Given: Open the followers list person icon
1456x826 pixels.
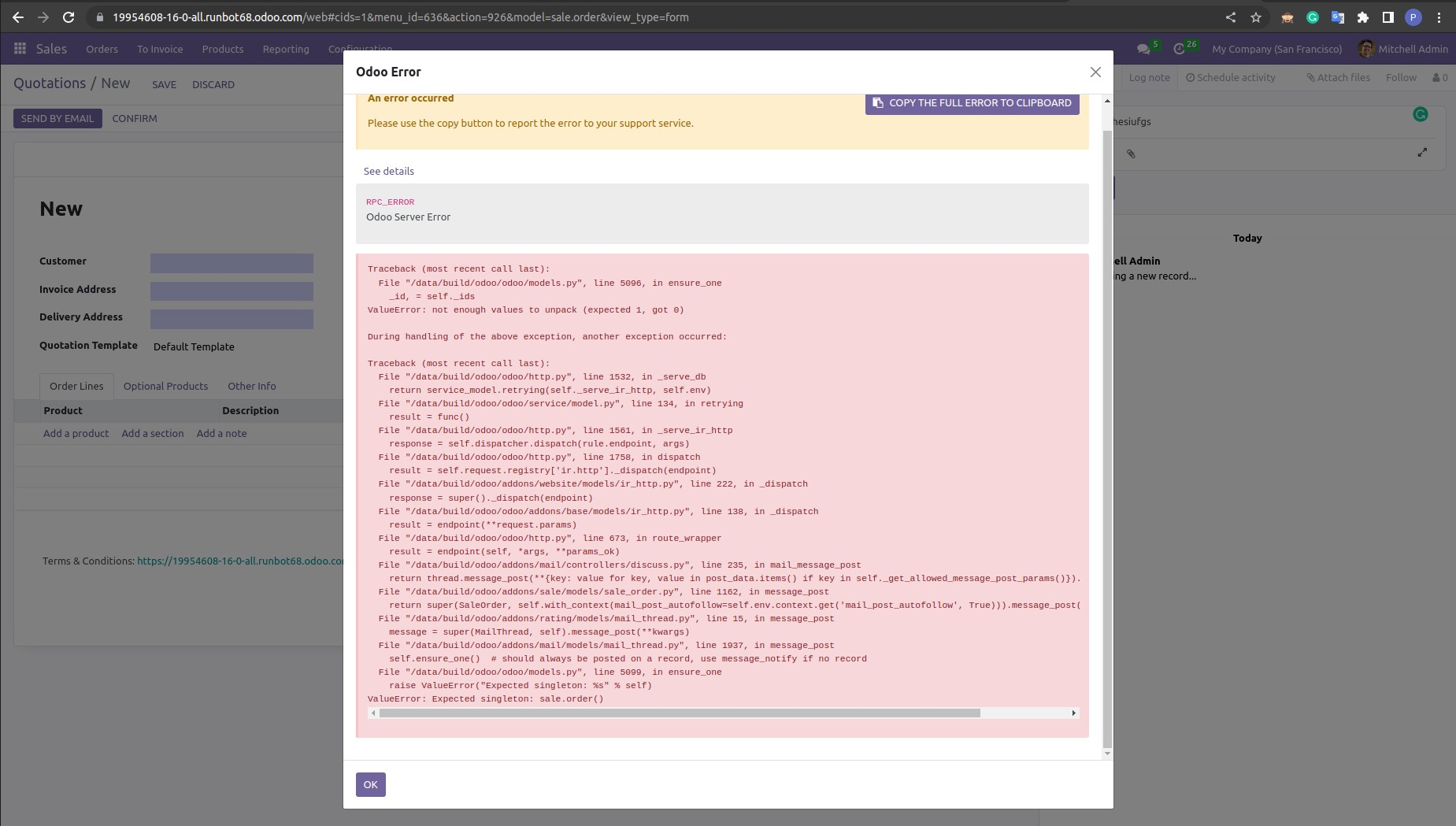Looking at the screenshot, I should click(x=1439, y=77).
